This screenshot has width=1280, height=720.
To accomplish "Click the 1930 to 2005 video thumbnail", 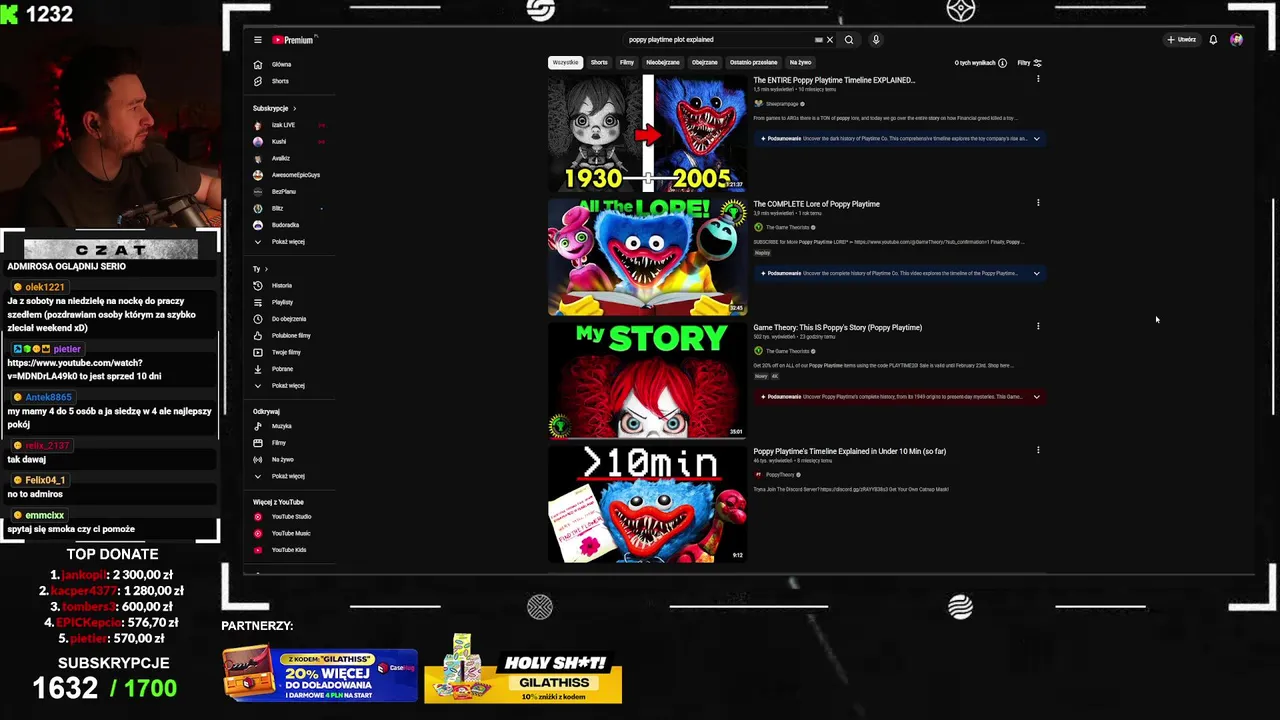I will click(x=647, y=133).
